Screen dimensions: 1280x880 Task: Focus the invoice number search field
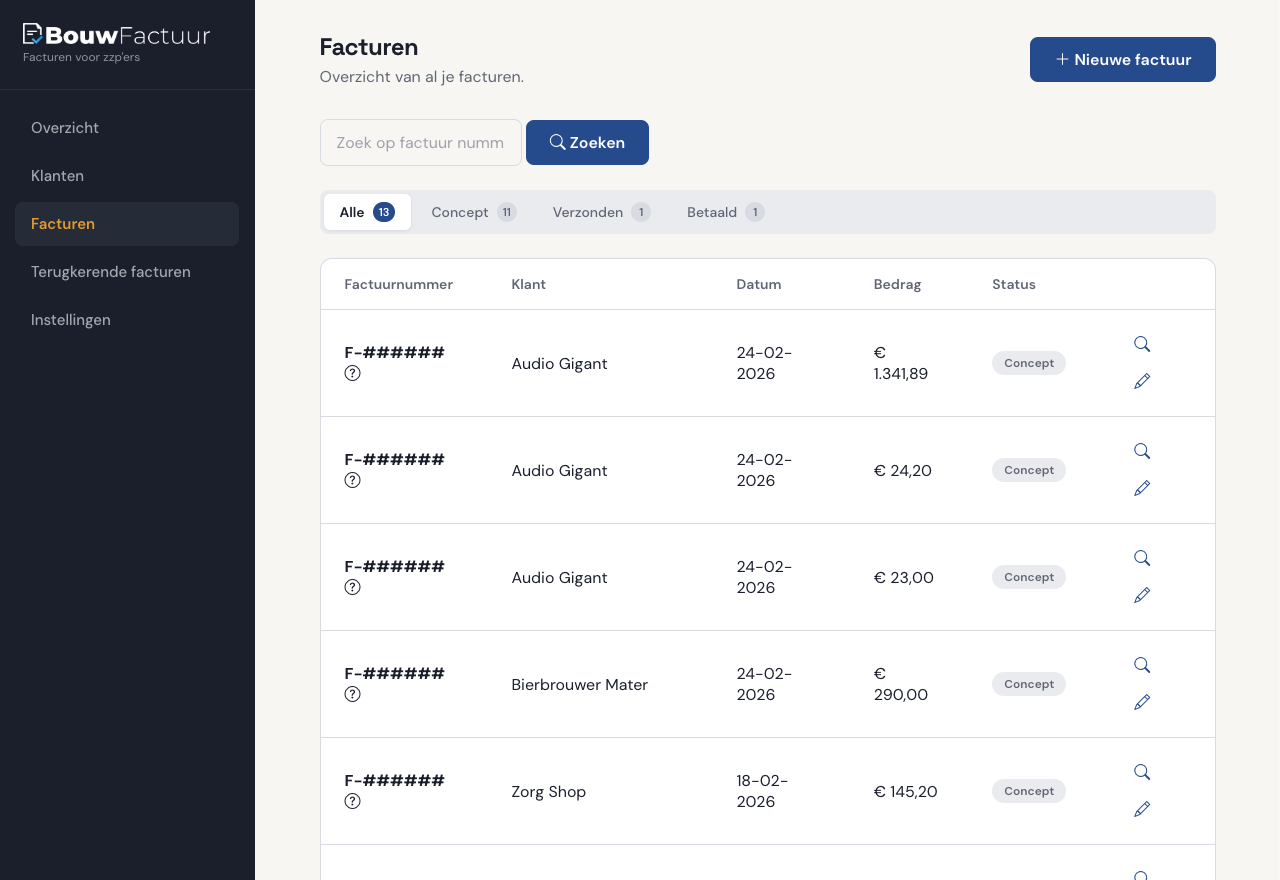(420, 143)
